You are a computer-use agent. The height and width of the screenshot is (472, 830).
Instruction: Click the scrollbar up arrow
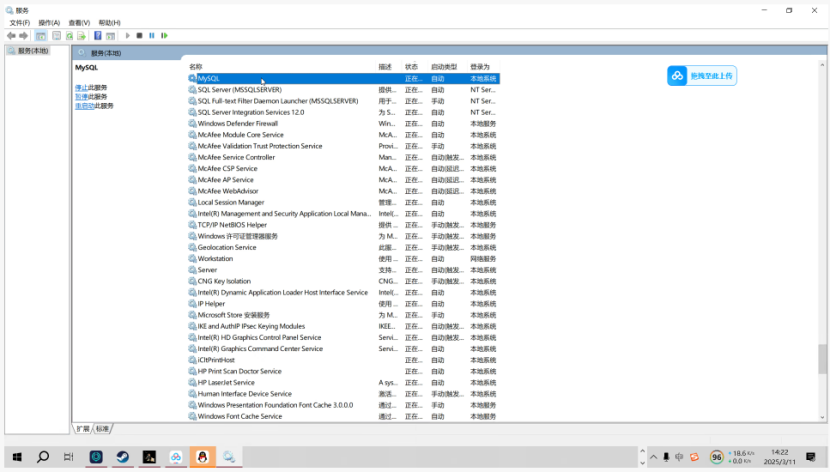(822, 65)
